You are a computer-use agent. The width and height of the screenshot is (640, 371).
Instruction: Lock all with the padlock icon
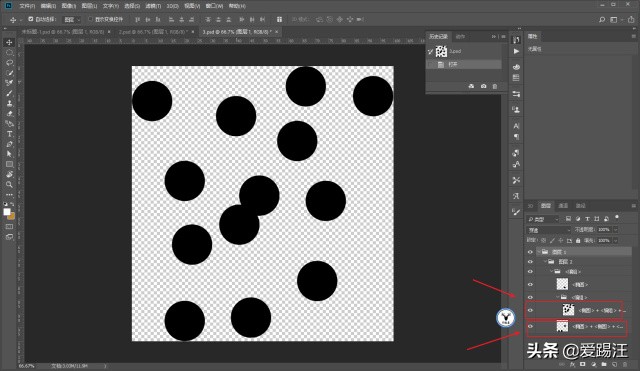pos(578,241)
